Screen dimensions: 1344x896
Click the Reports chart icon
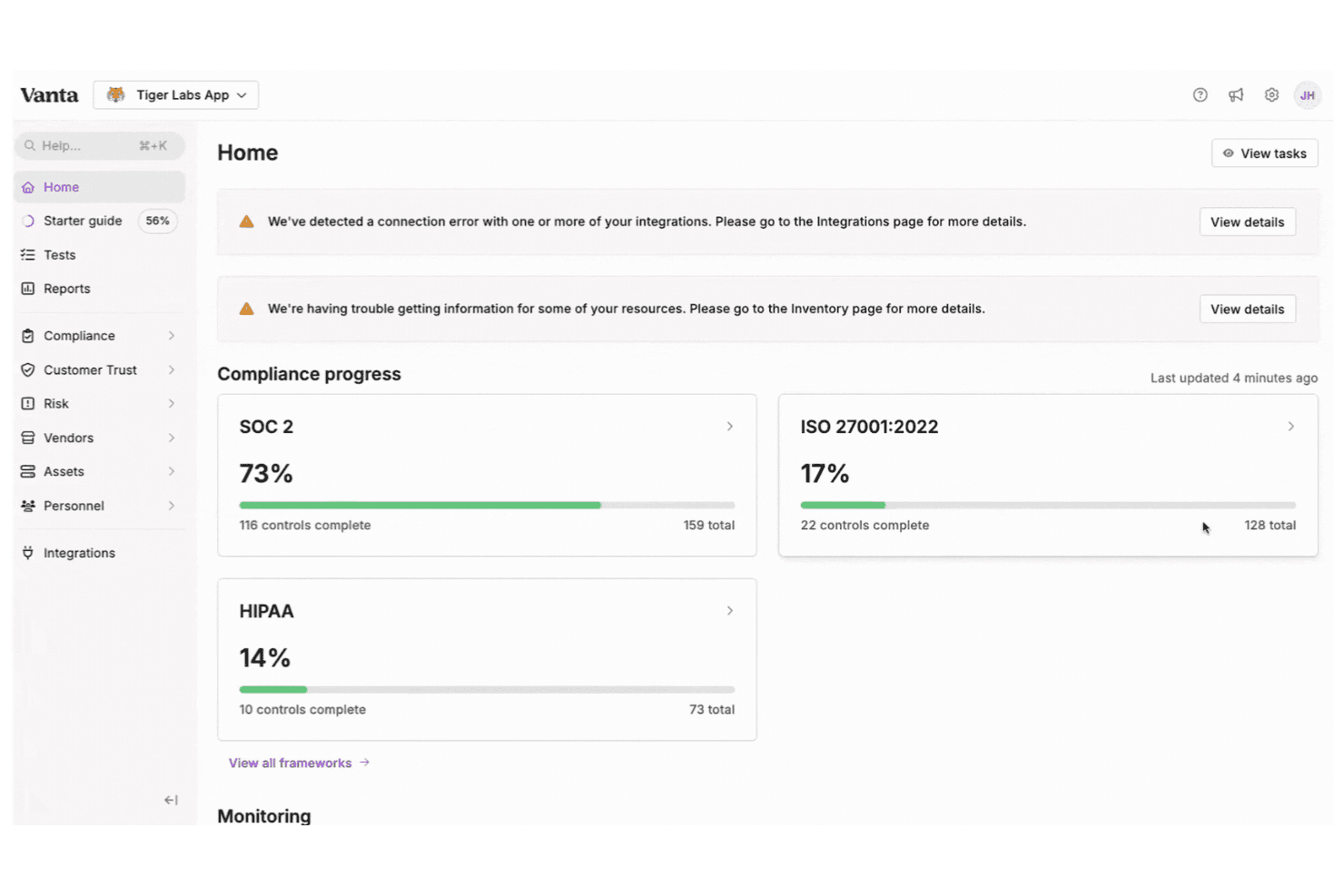point(28,289)
